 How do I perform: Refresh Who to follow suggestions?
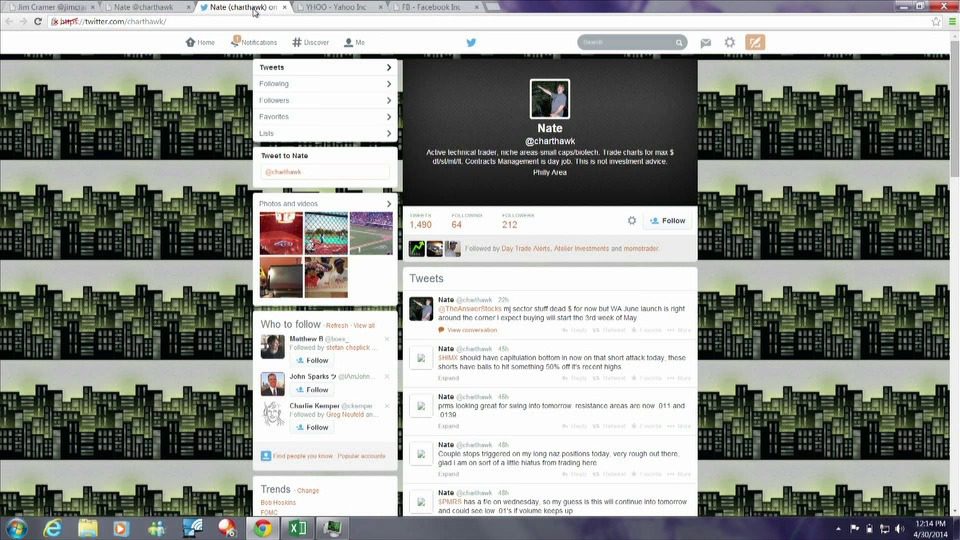pos(337,326)
